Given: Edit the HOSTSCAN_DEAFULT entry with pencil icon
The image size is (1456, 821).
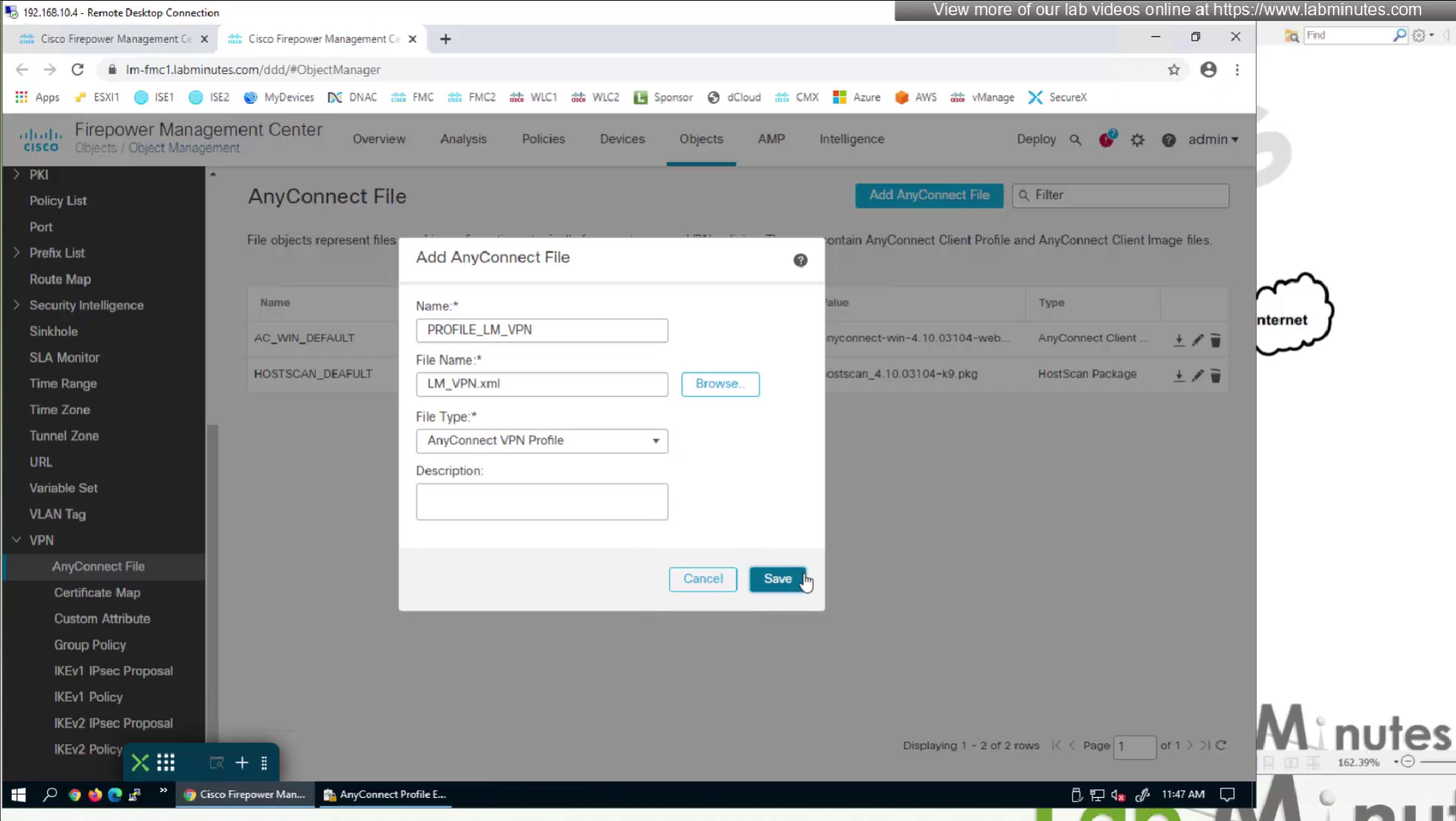Looking at the screenshot, I should 1197,375.
